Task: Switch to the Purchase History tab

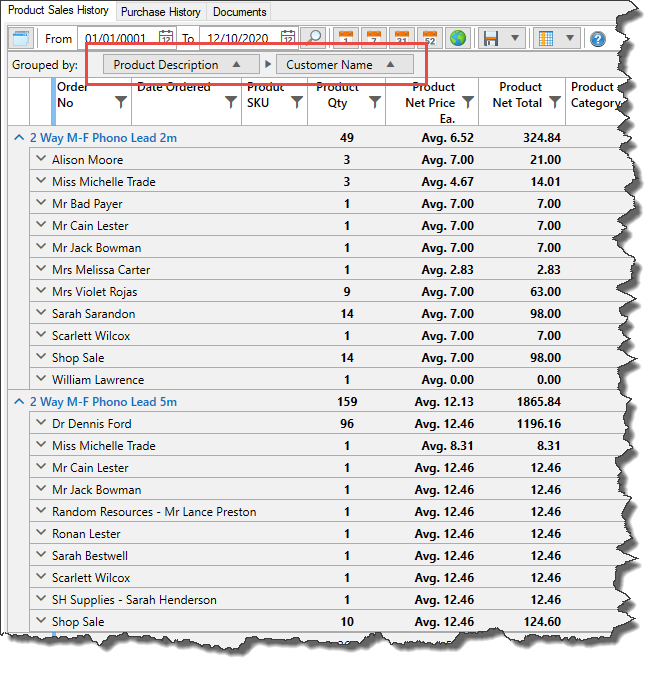Action: pos(160,12)
